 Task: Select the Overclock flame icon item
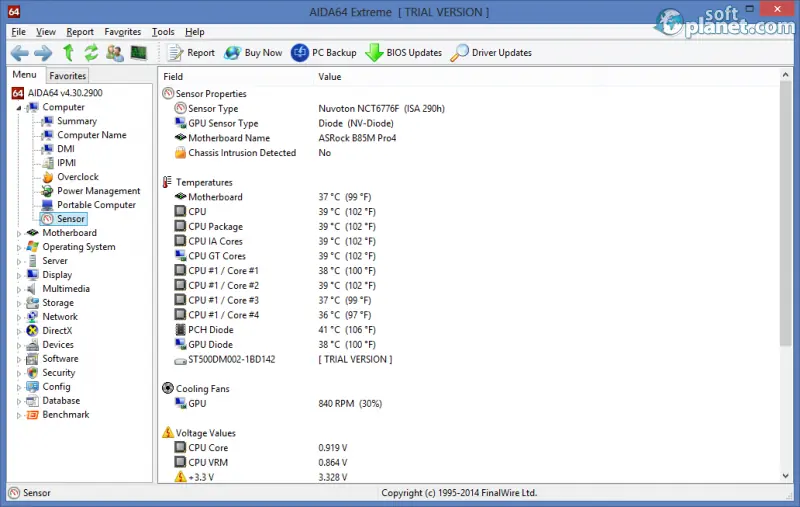coord(47,176)
